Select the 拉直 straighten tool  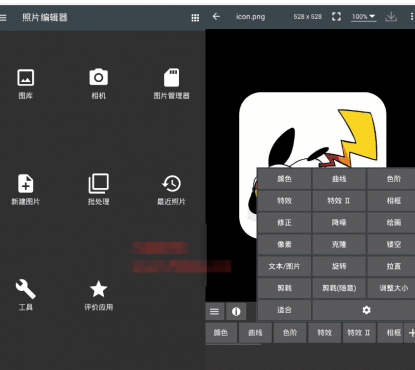tap(393, 266)
